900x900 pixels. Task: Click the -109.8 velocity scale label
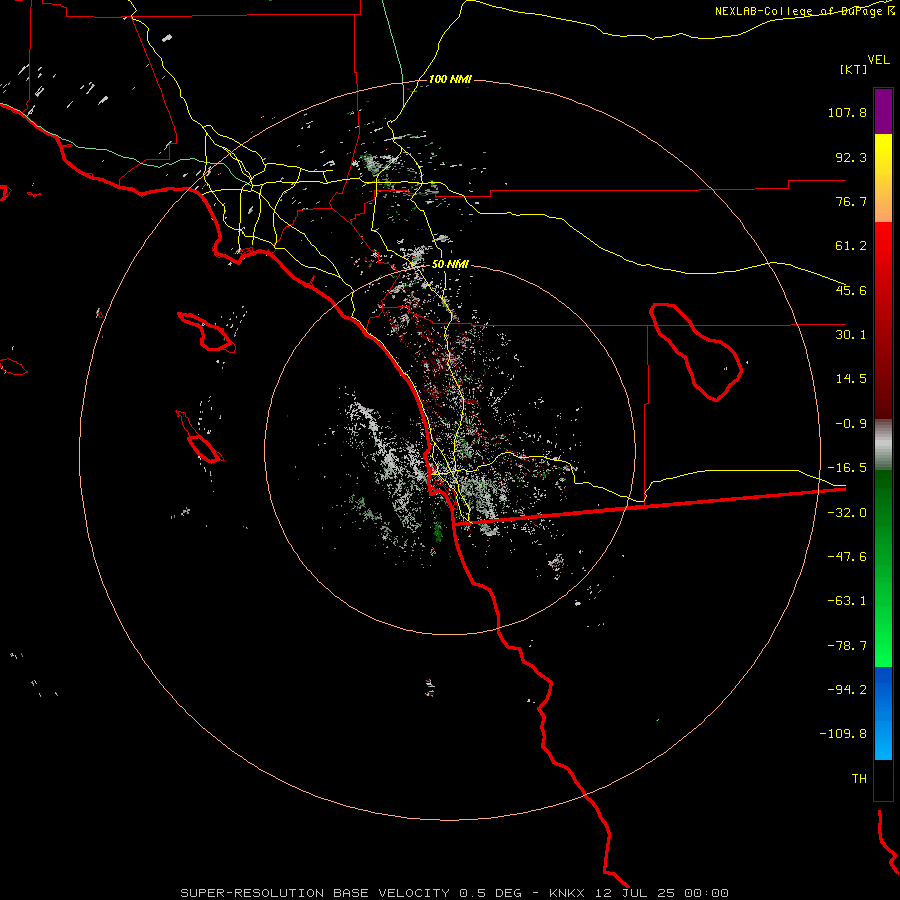[843, 734]
